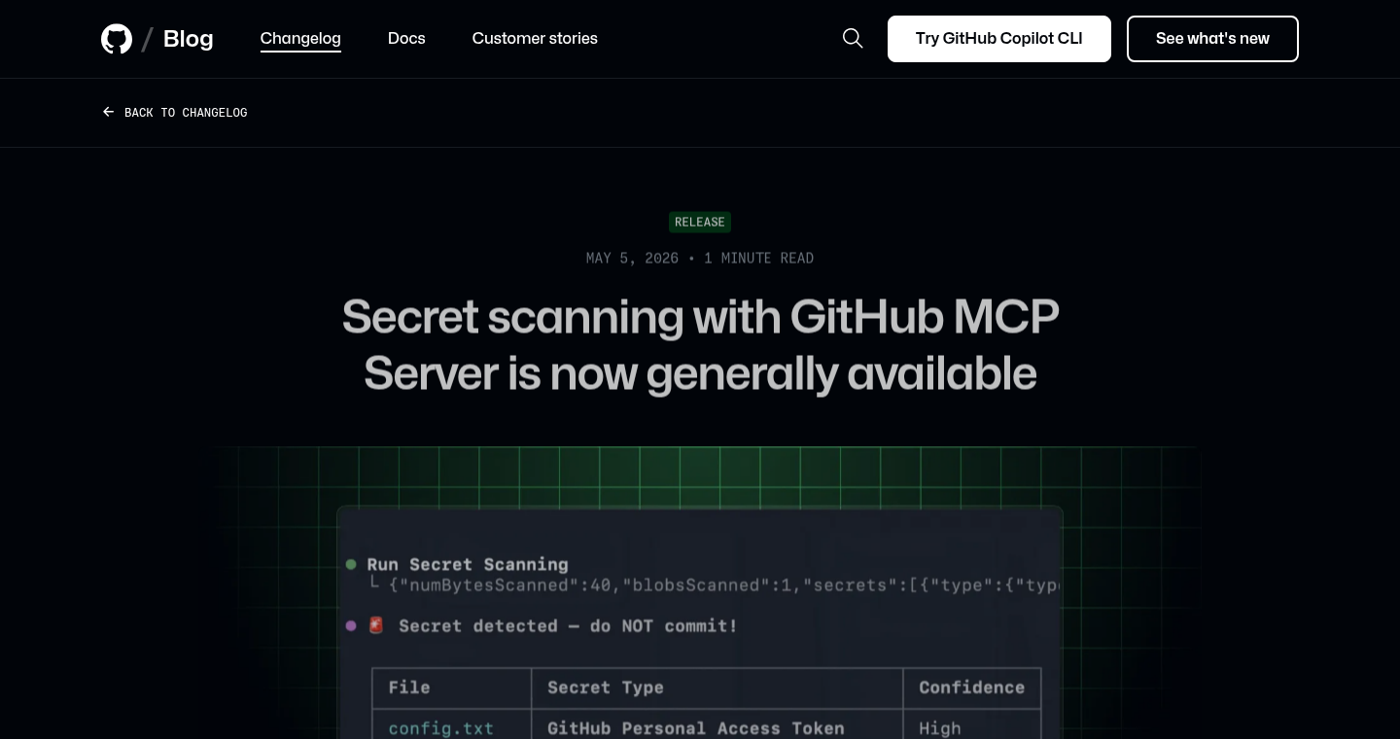
Task: Open the Blog link in header
Action: (x=188, y=39)
